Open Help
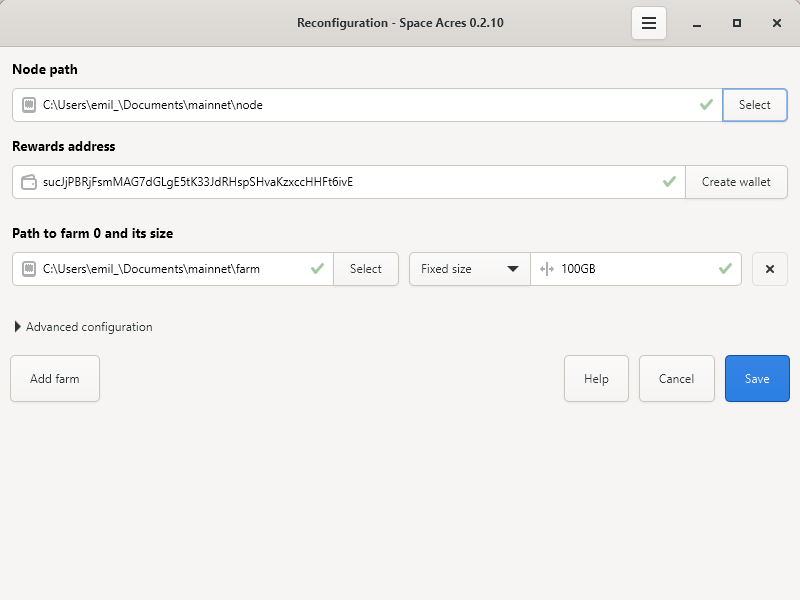The height and width of the screenshot is (600, 800). point(596,378)
